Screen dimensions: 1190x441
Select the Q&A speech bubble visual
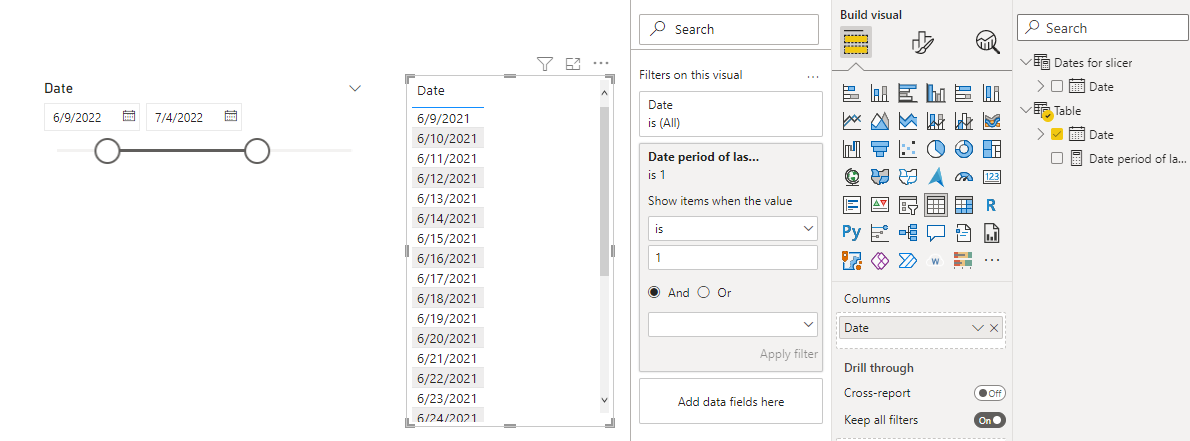pos(936,232)
